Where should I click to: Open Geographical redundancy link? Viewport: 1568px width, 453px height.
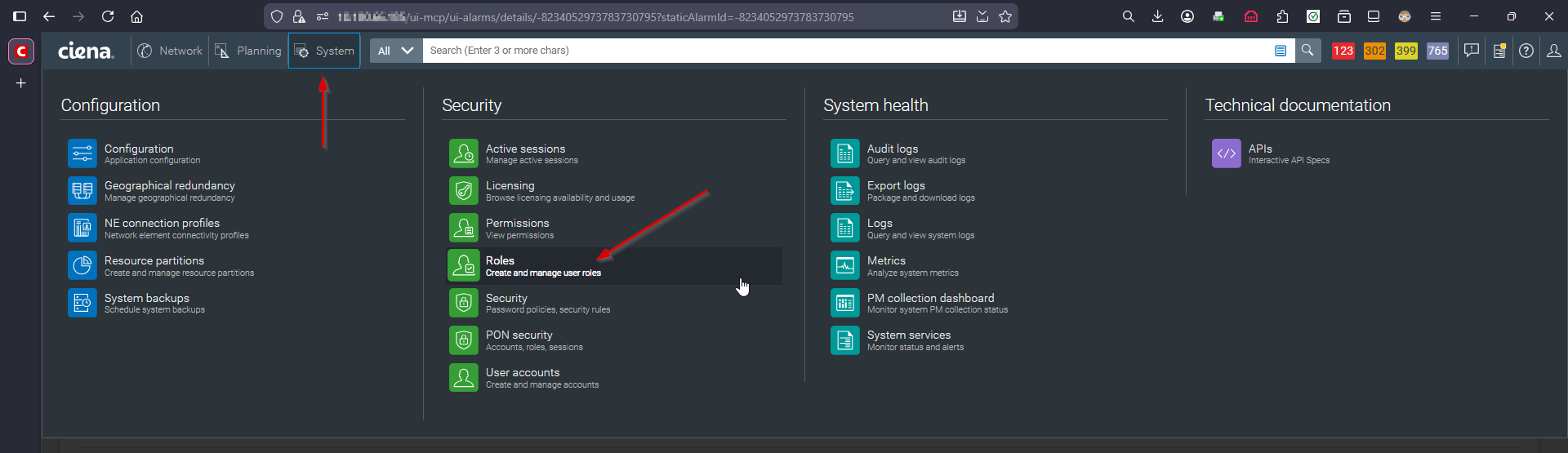(x=169, y=186)
